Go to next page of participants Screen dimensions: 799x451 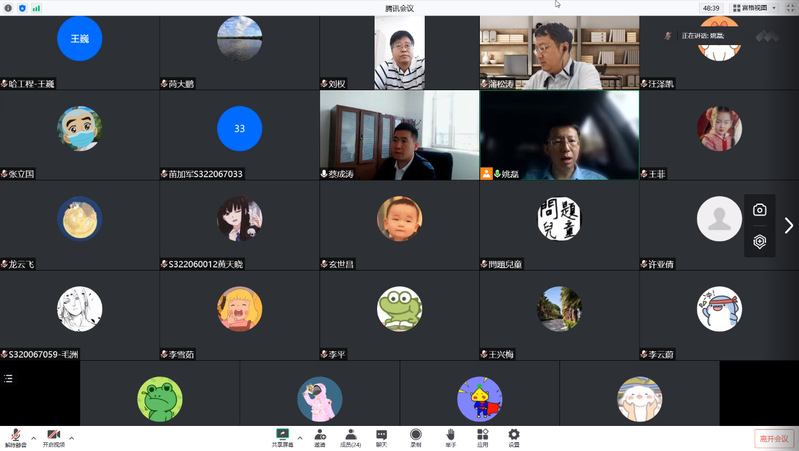tap(788, 225)
